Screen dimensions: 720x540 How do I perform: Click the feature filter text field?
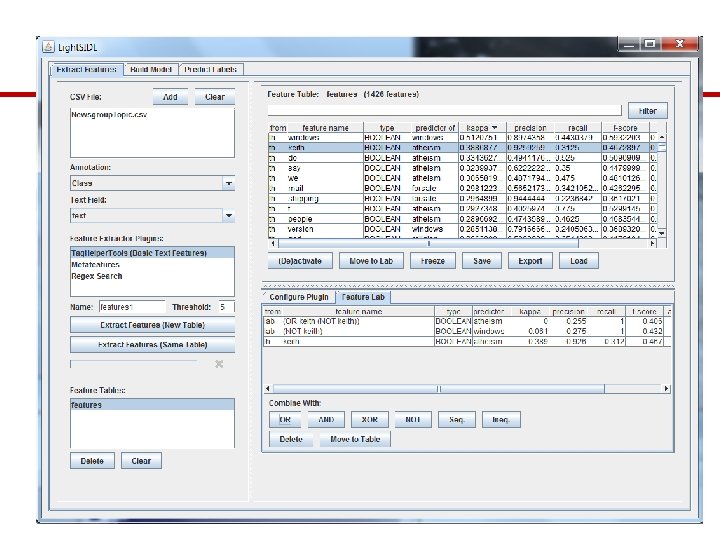click(444, 110)
